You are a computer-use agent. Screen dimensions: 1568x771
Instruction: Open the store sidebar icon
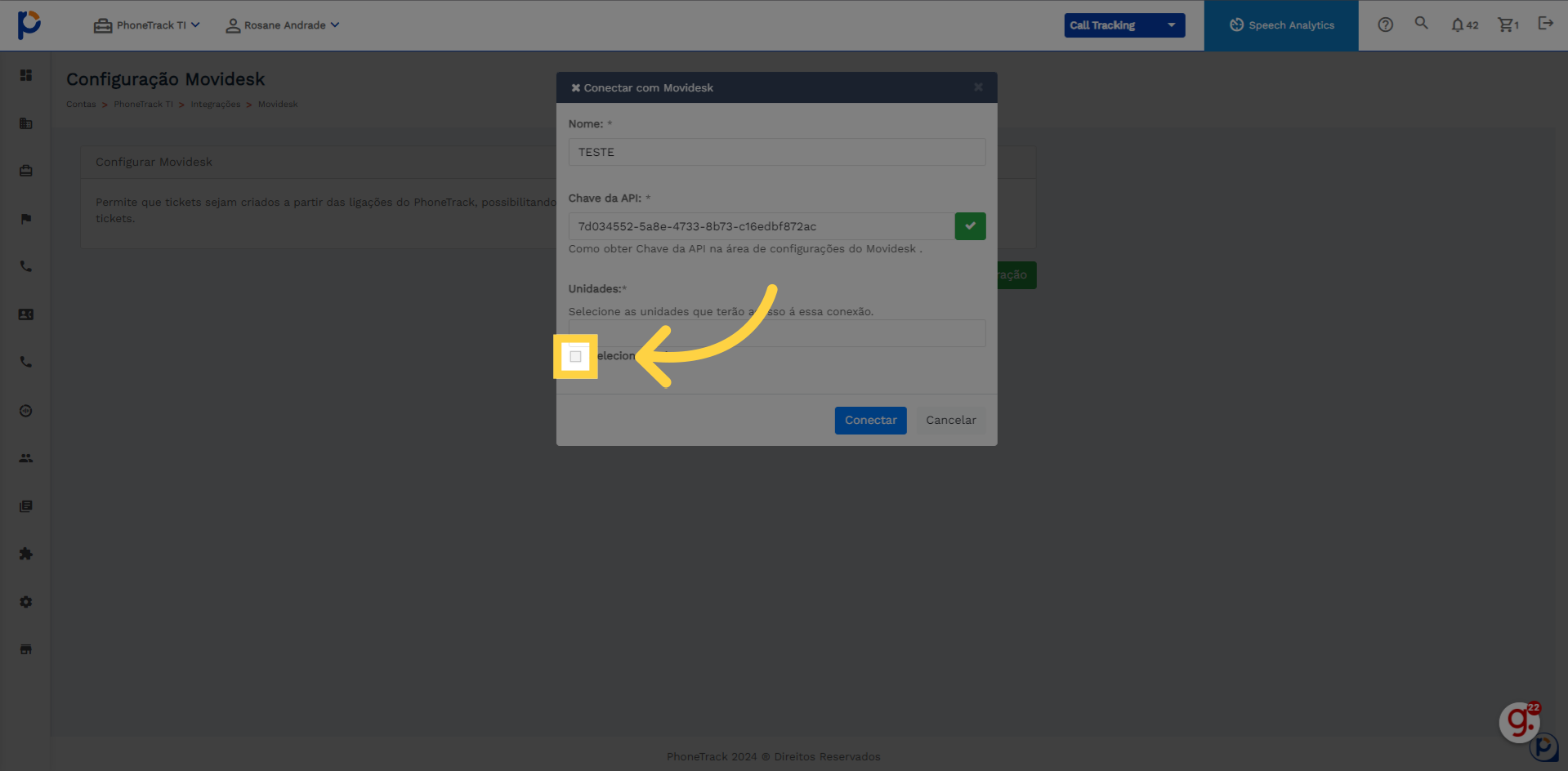26,649
